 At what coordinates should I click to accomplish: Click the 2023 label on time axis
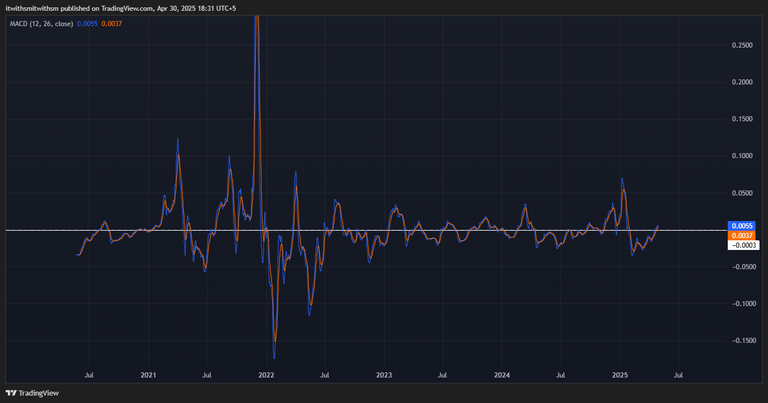click(x=384, y=375)
